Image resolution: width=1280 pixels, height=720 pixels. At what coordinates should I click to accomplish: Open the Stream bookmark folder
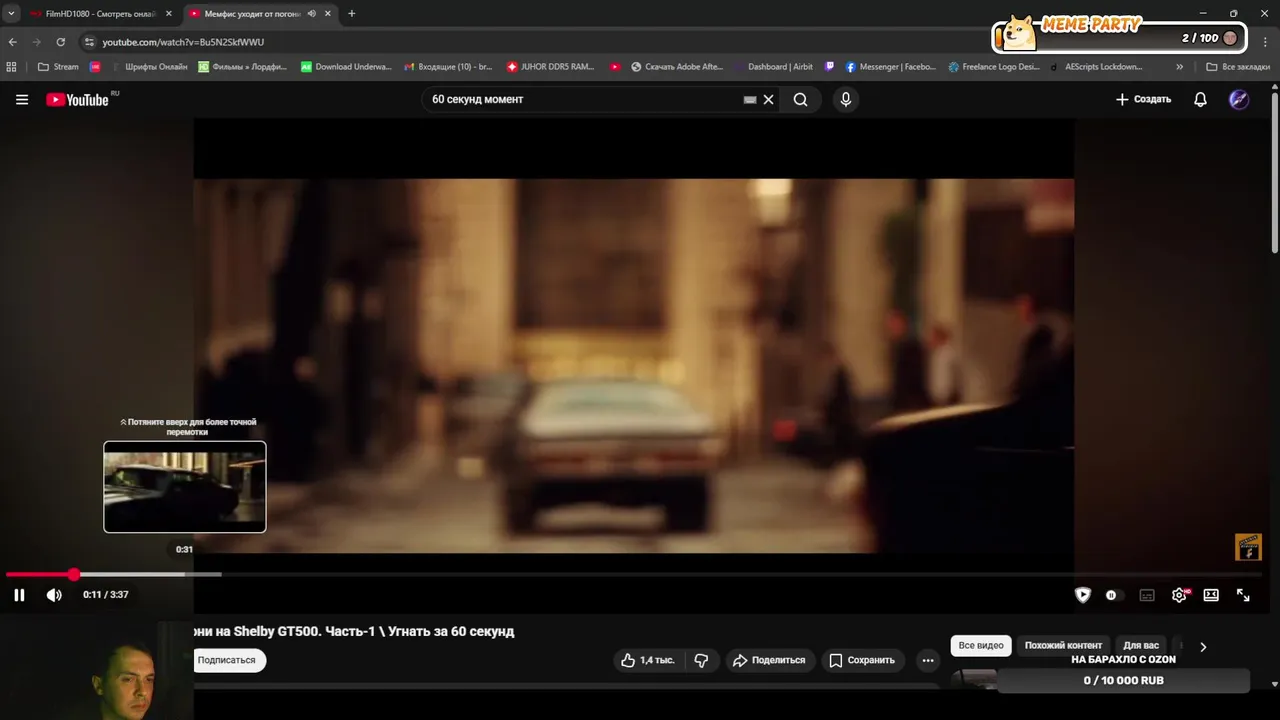pyautogui.click(x=58, y=67)
